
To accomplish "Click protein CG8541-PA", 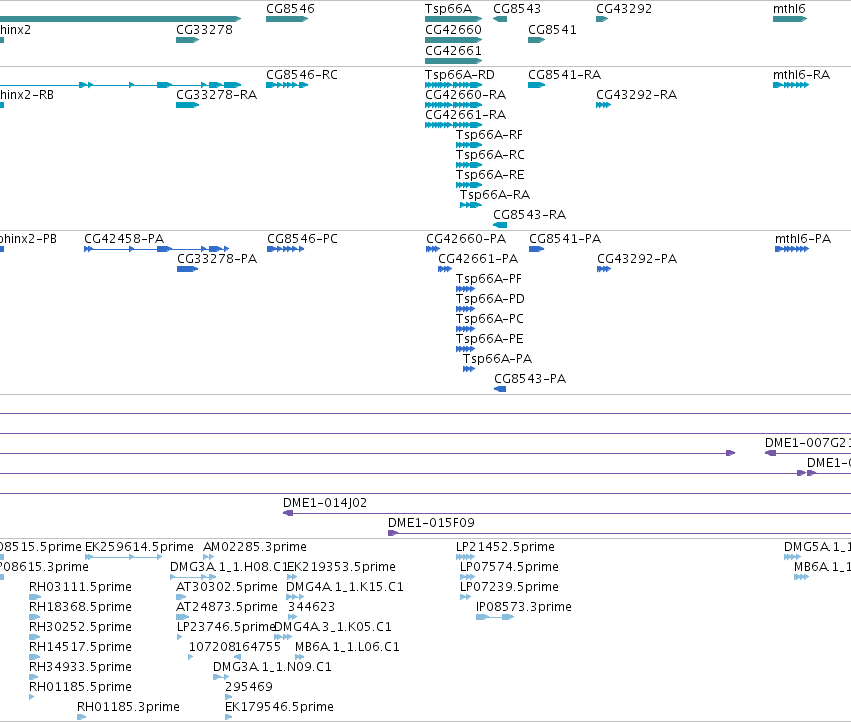I will click(x=565, y=239).
